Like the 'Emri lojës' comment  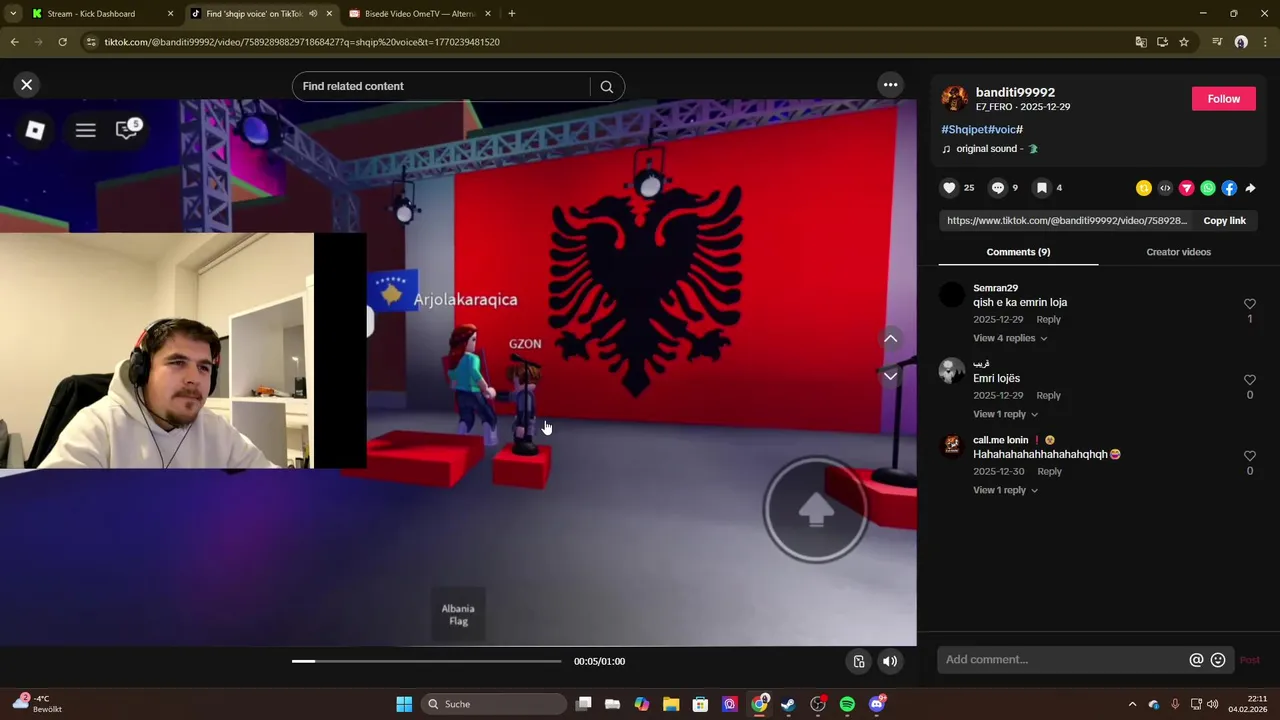point(1249,380)
